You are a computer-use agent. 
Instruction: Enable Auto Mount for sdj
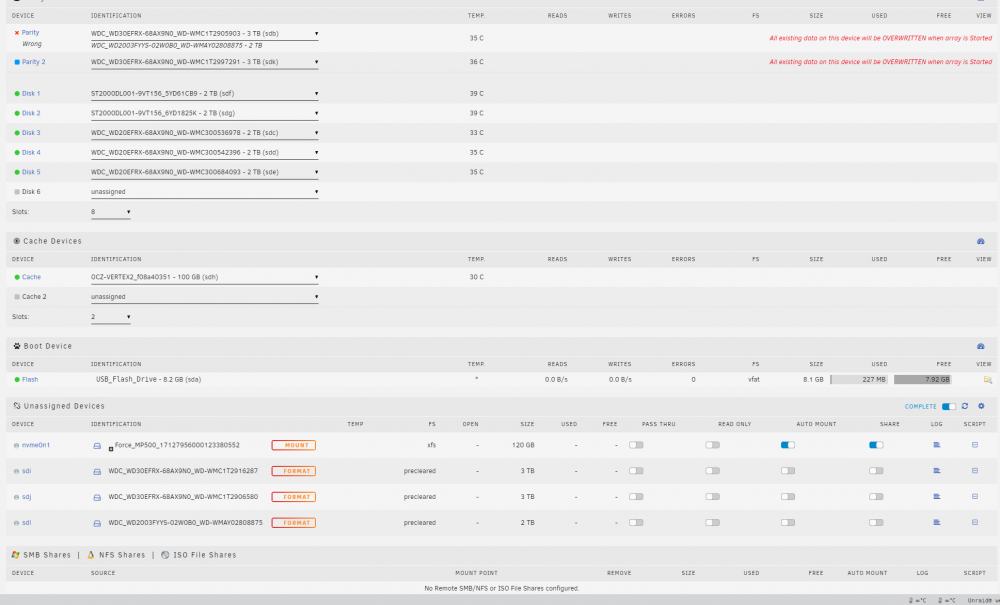[788, 497]
